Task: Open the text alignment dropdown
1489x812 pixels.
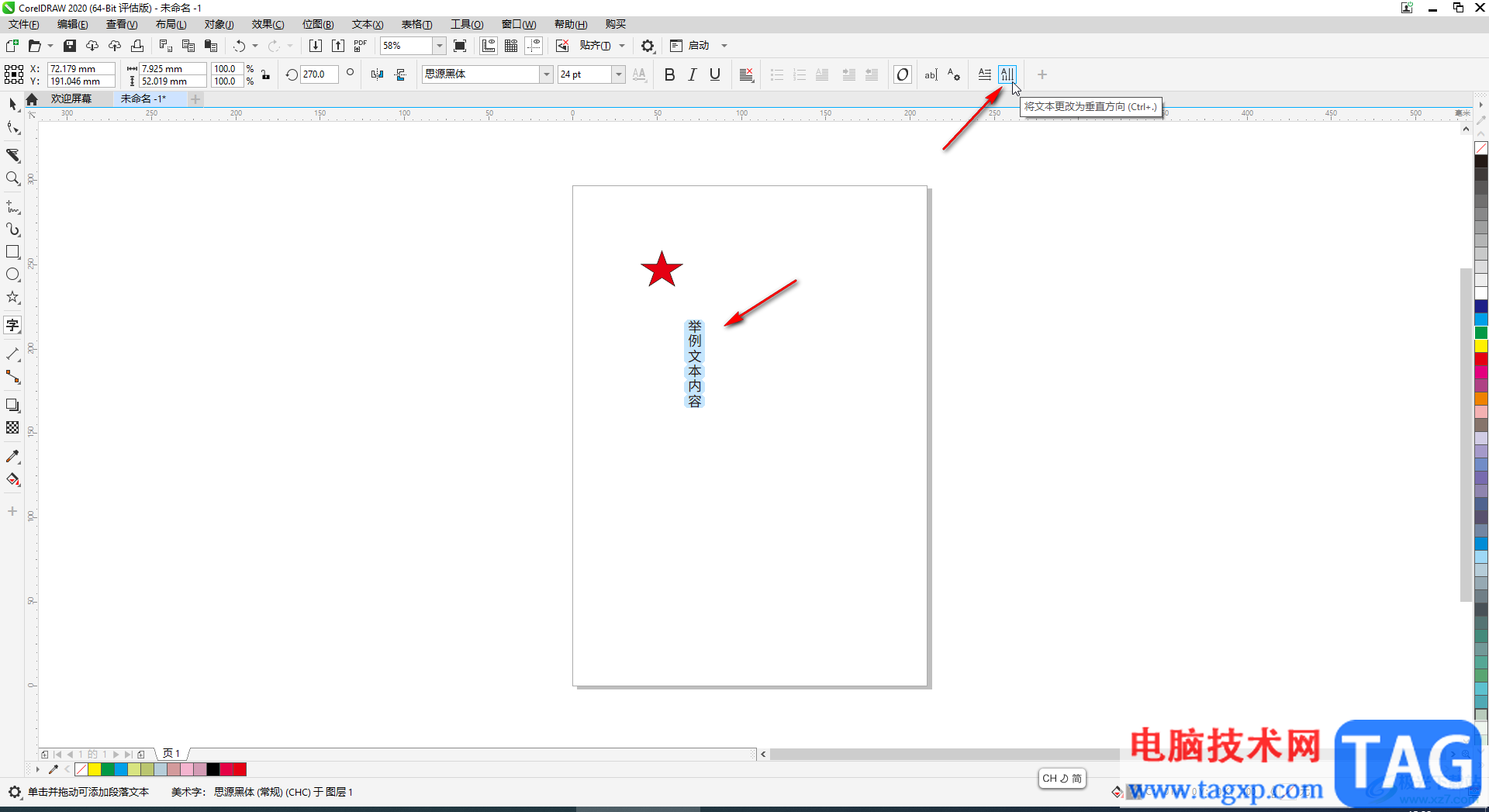Action: point(747,74)
